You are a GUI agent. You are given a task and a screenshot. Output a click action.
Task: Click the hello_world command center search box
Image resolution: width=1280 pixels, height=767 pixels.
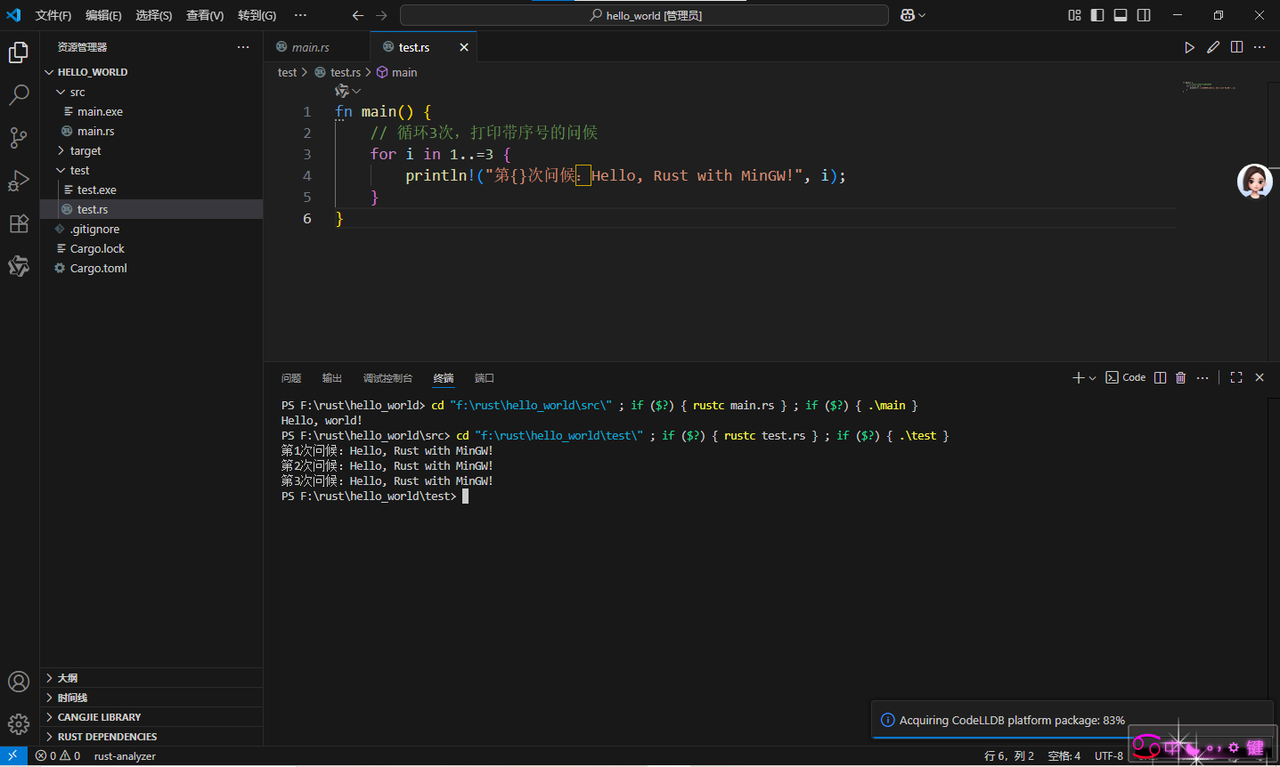pos(644,15)
